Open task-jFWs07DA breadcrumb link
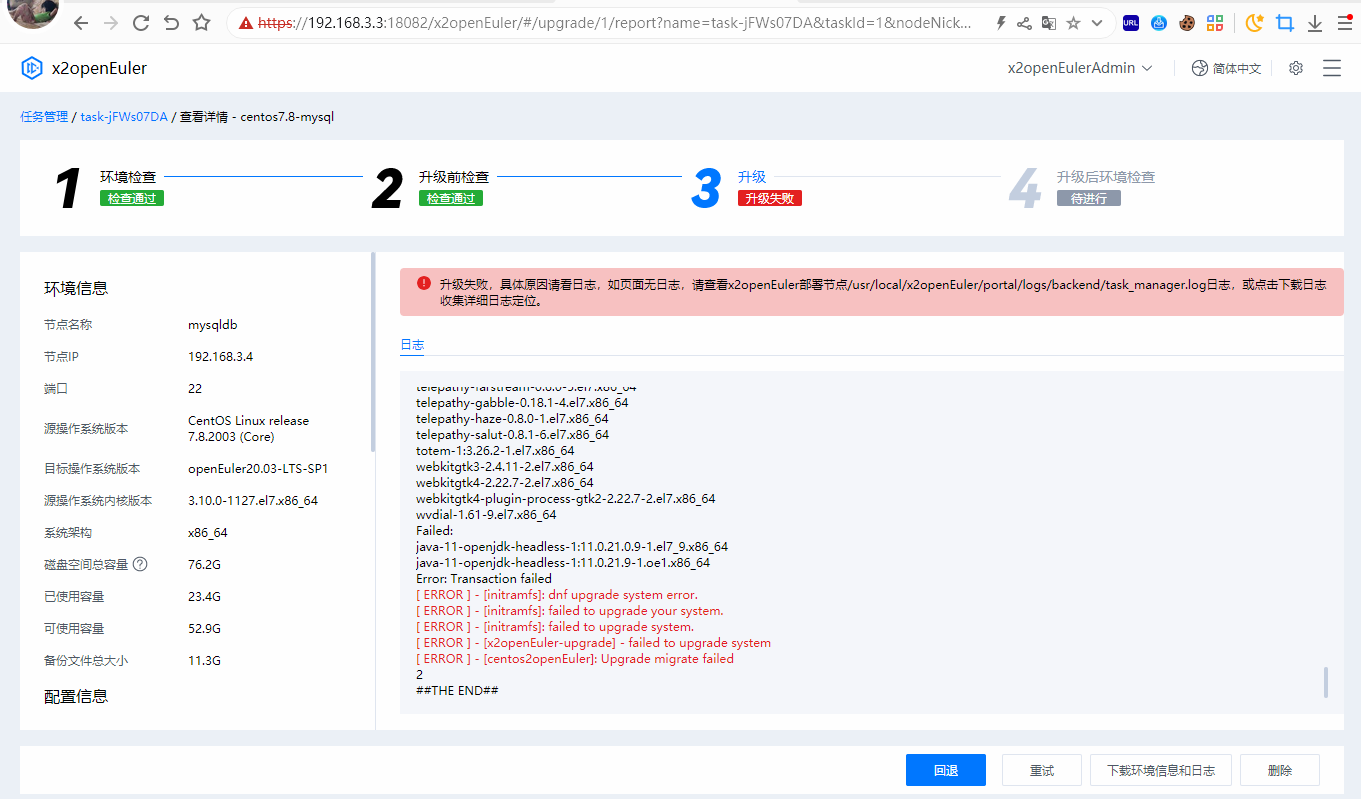The image size is (1361, 799). 124,116
